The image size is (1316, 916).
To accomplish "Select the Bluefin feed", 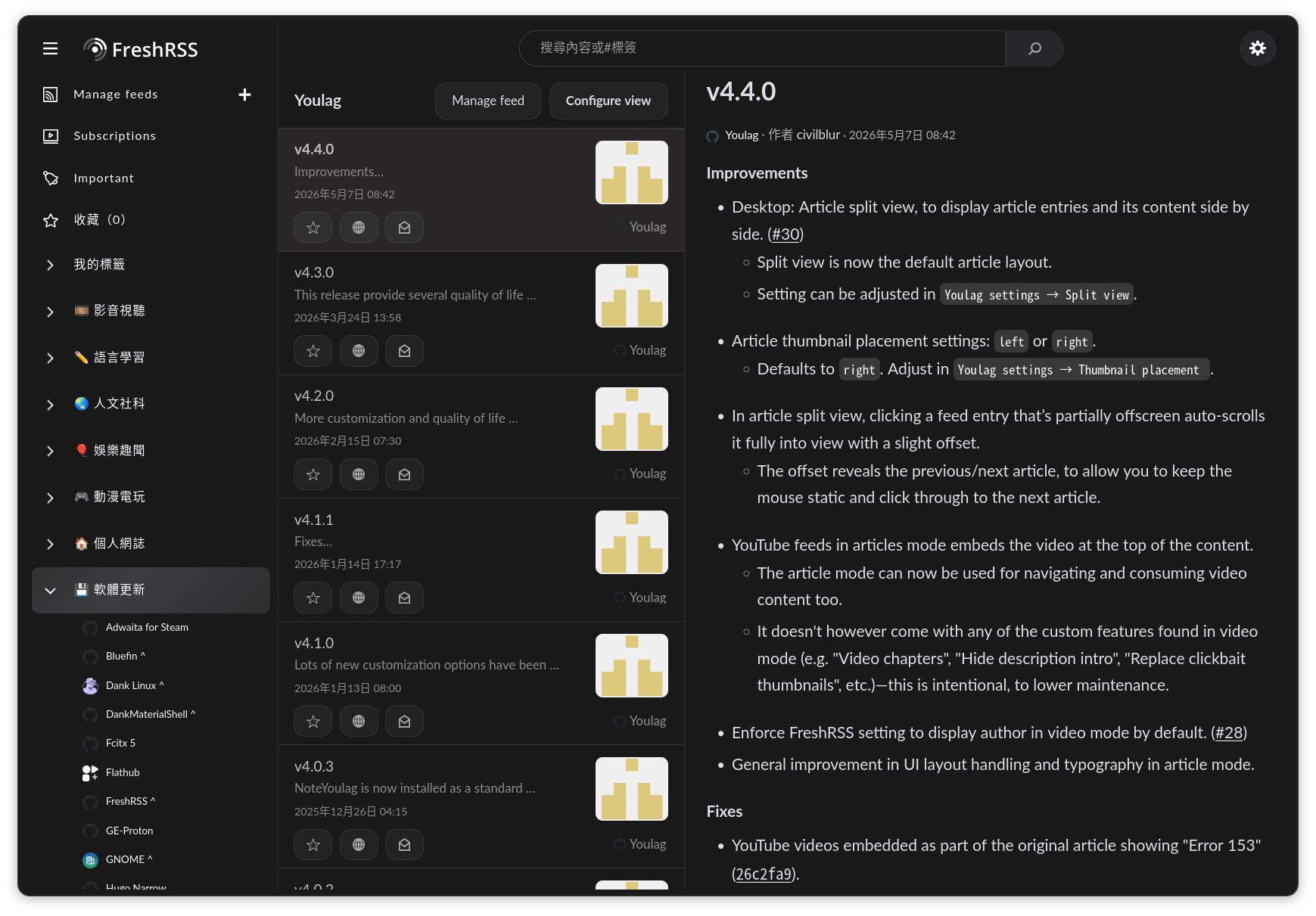I will 126,657.
